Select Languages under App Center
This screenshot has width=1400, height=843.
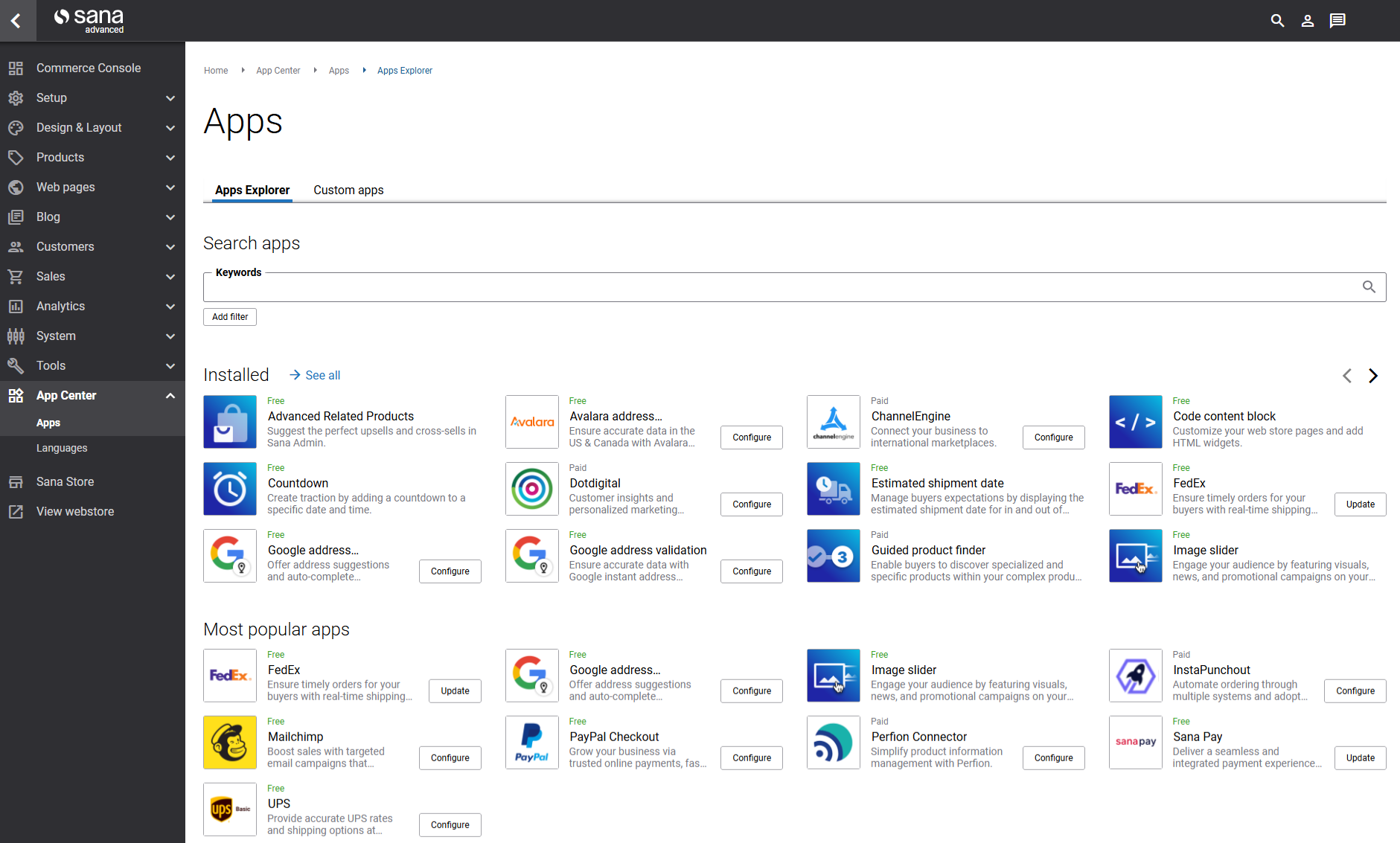click(62, 447)
